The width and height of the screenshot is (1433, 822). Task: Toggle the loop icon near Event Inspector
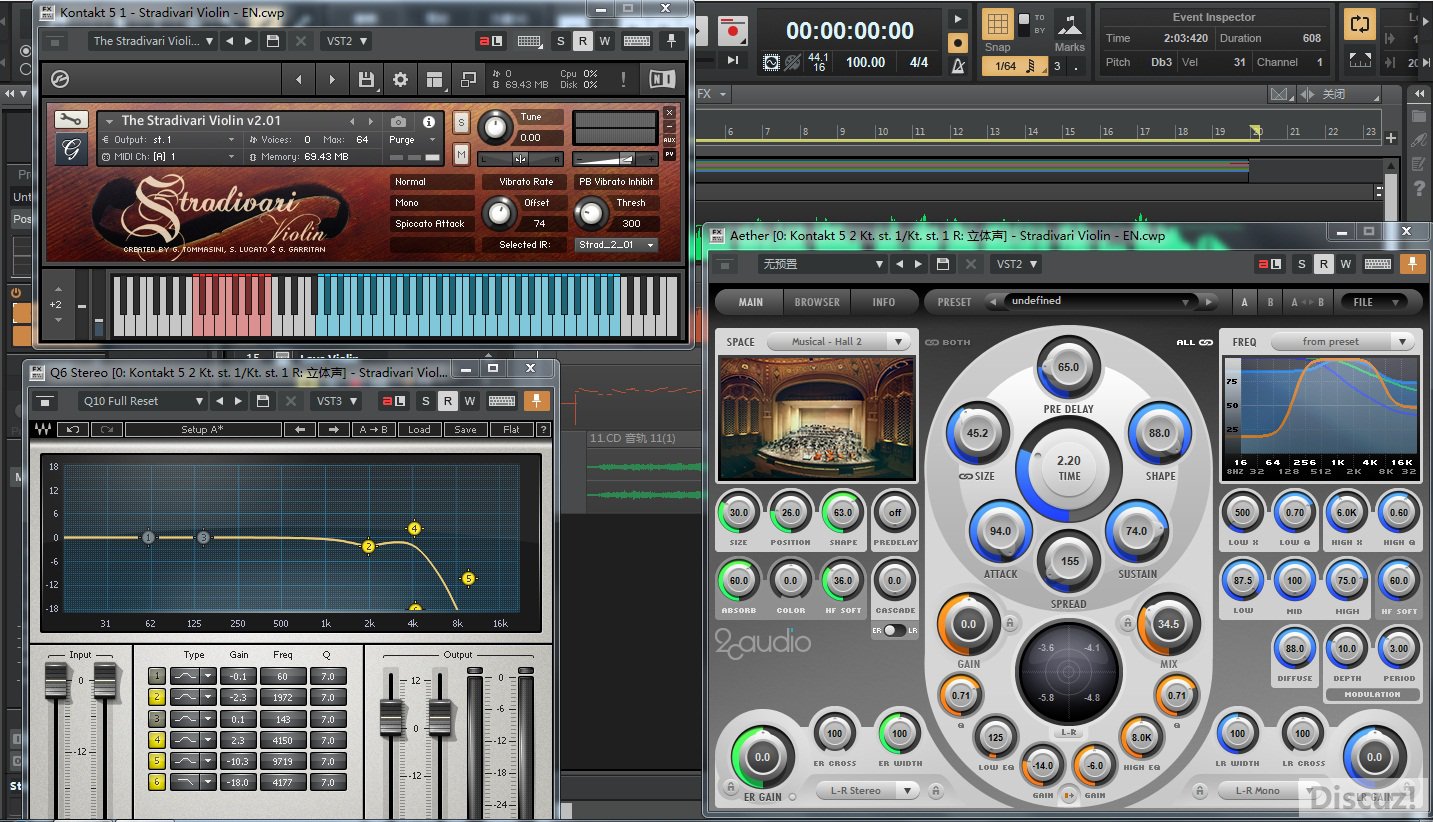point(1359,23)
